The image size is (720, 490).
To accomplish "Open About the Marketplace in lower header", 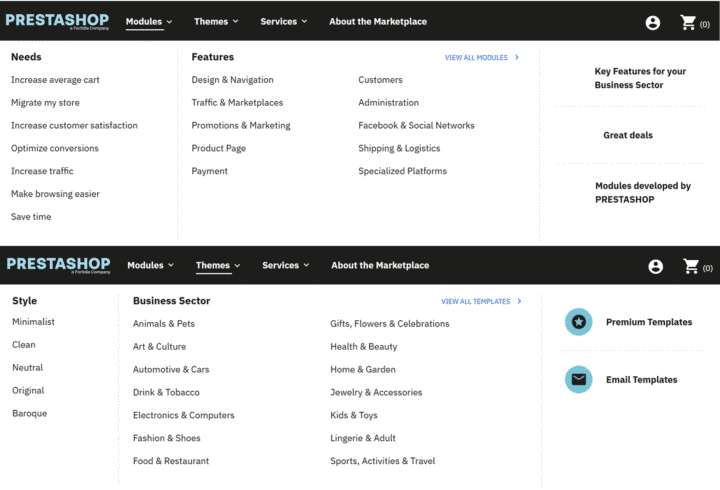I will [380, 265].
